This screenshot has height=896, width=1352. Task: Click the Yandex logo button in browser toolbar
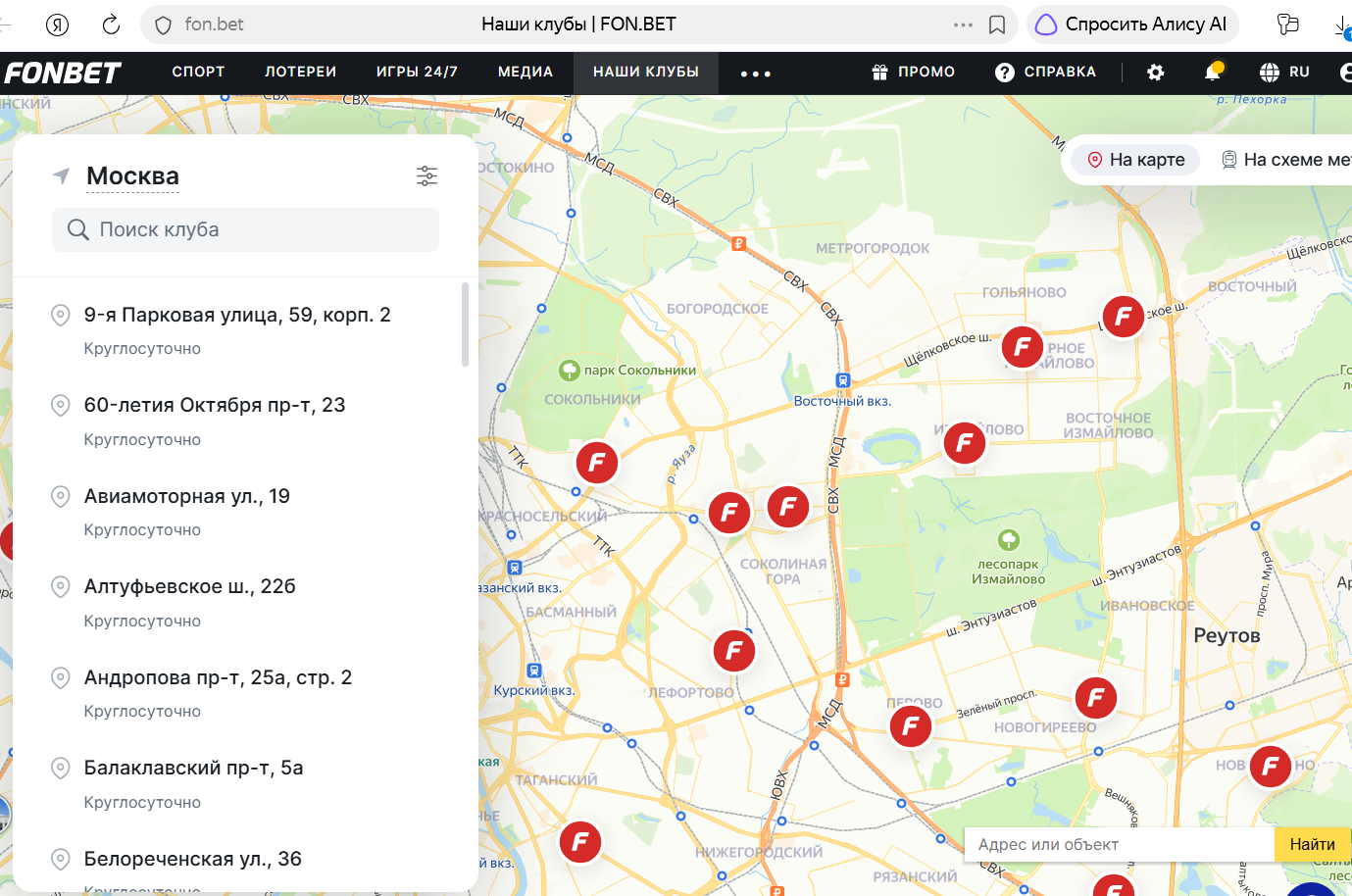click(58, 25)
